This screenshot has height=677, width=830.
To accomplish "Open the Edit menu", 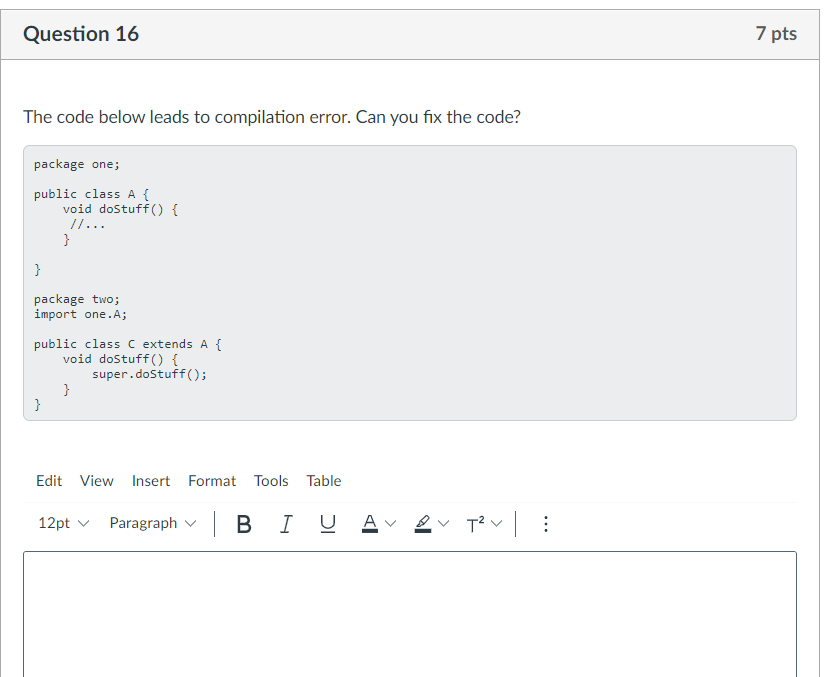I will click(49, 481).
